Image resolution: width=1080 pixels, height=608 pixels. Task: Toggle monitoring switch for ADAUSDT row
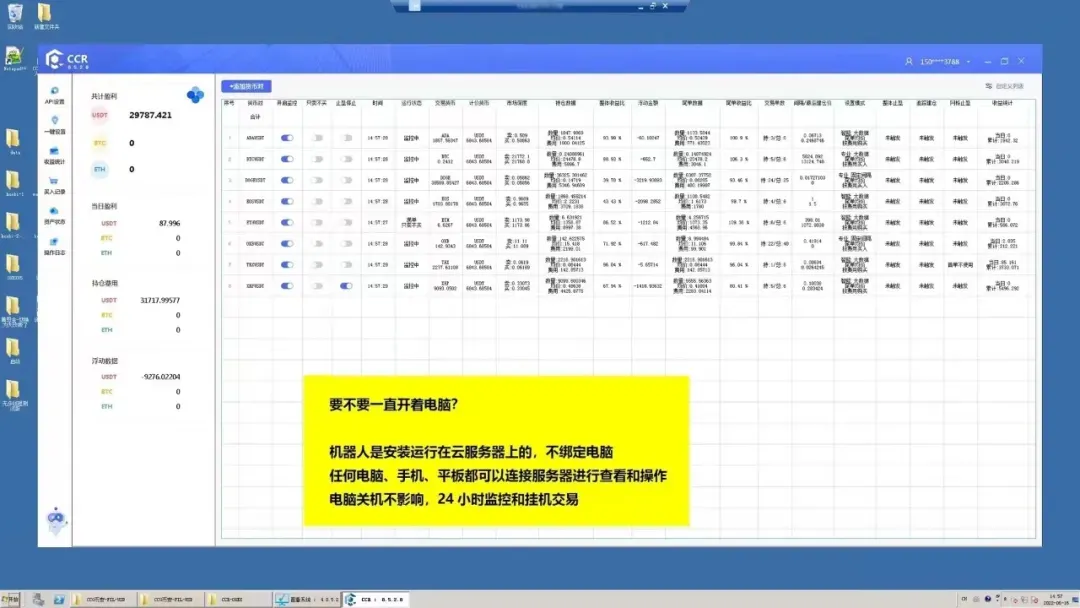(x=287, y=138)
